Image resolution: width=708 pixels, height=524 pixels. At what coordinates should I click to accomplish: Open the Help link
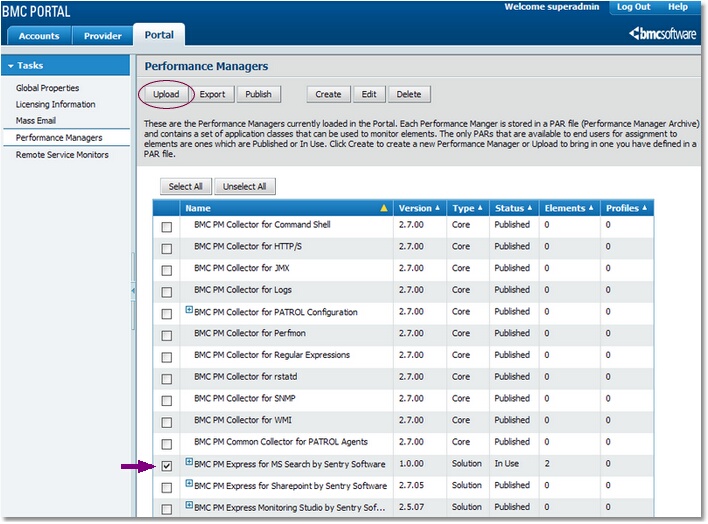click(678, 7)
